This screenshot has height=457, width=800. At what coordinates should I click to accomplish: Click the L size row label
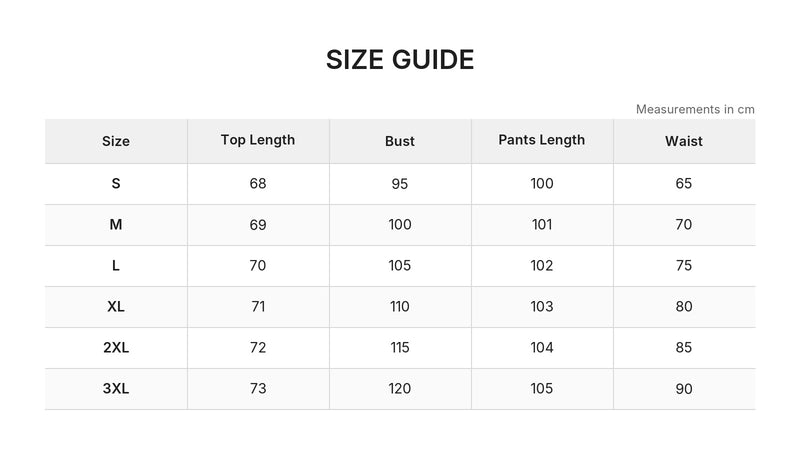(116, 266)
